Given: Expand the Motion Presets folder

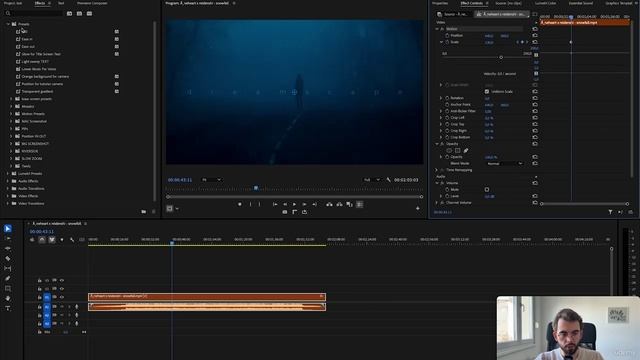Looking at the screenshot, I should (11, 114).
